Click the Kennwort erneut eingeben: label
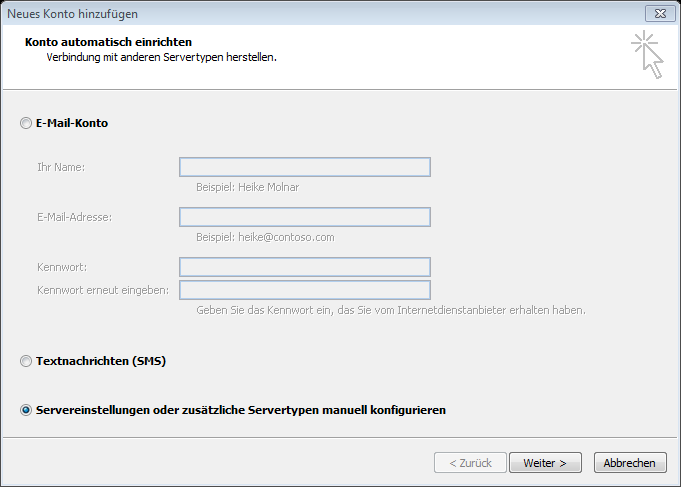 click(103, 290)
